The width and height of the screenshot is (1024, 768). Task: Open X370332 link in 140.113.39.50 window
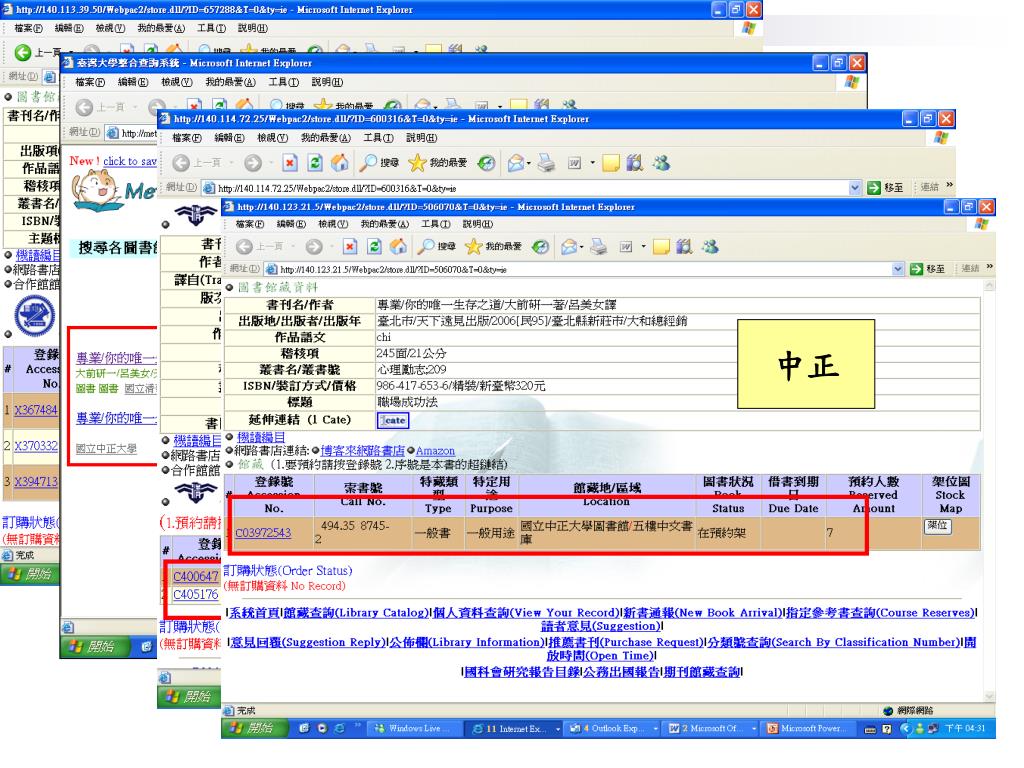pyautogui.click(x=36, y=446)
